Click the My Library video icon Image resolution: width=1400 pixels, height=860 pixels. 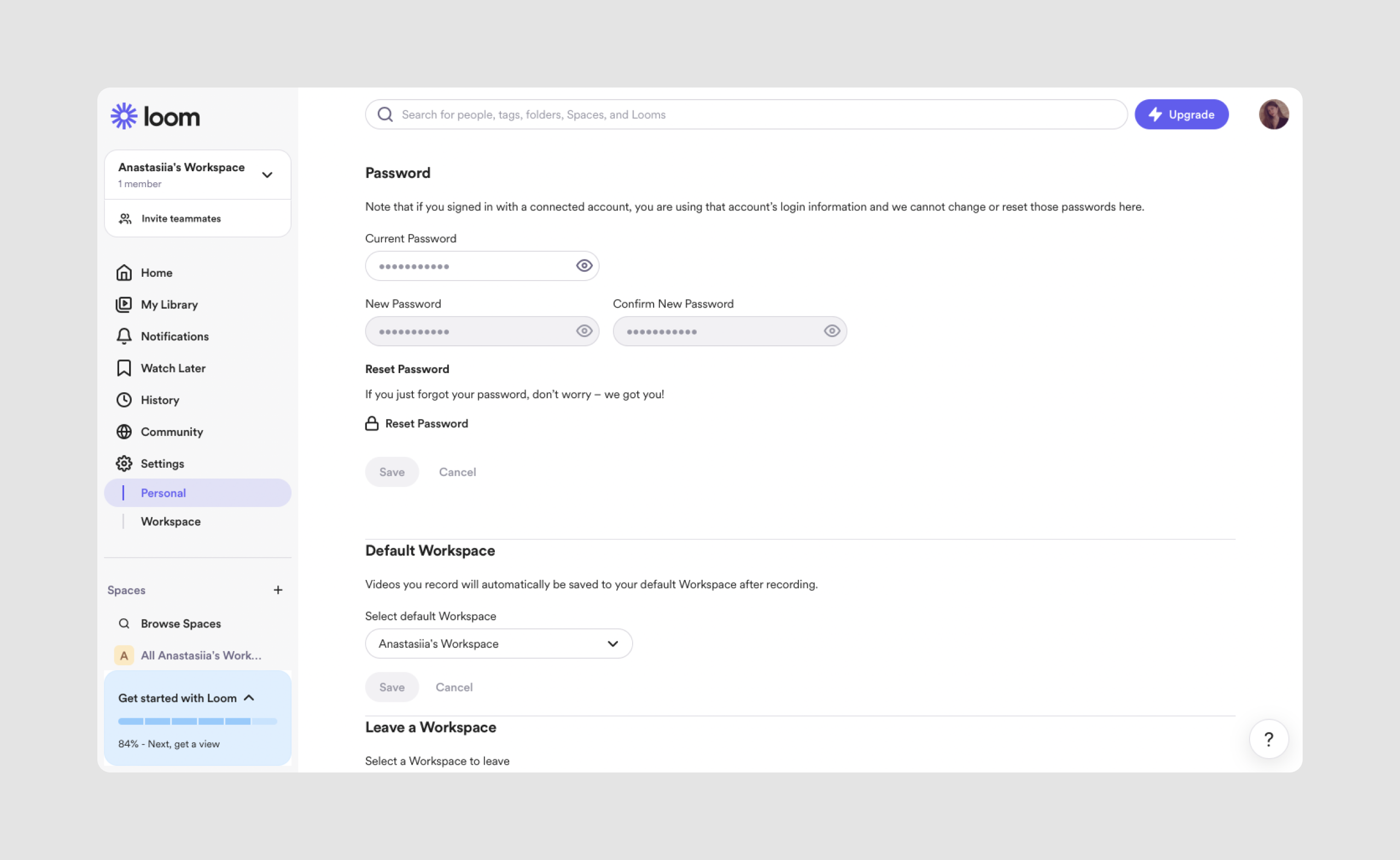(124, 304)
